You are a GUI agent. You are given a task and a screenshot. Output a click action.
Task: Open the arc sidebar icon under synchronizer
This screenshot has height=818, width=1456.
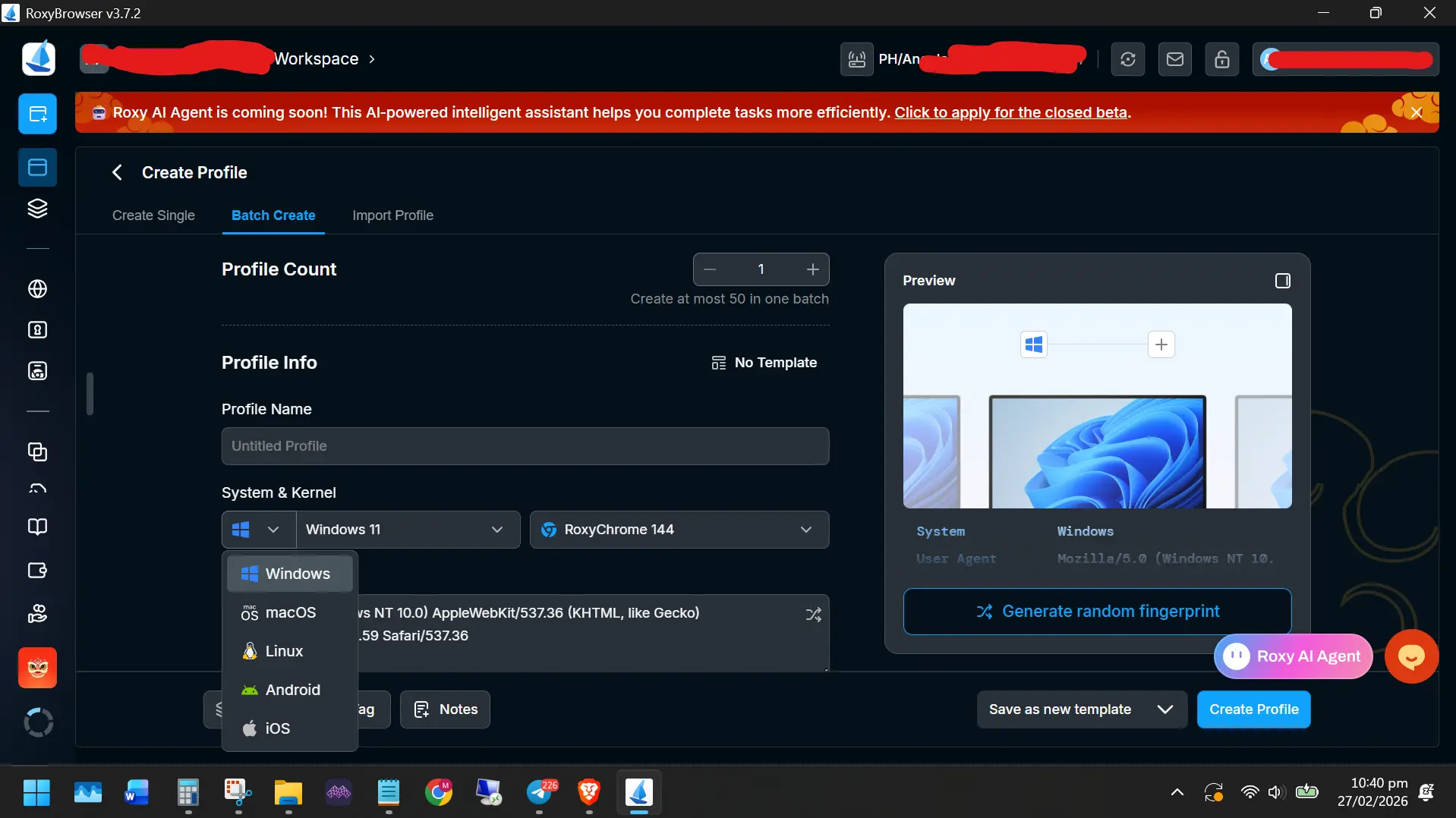pos(38,489)
